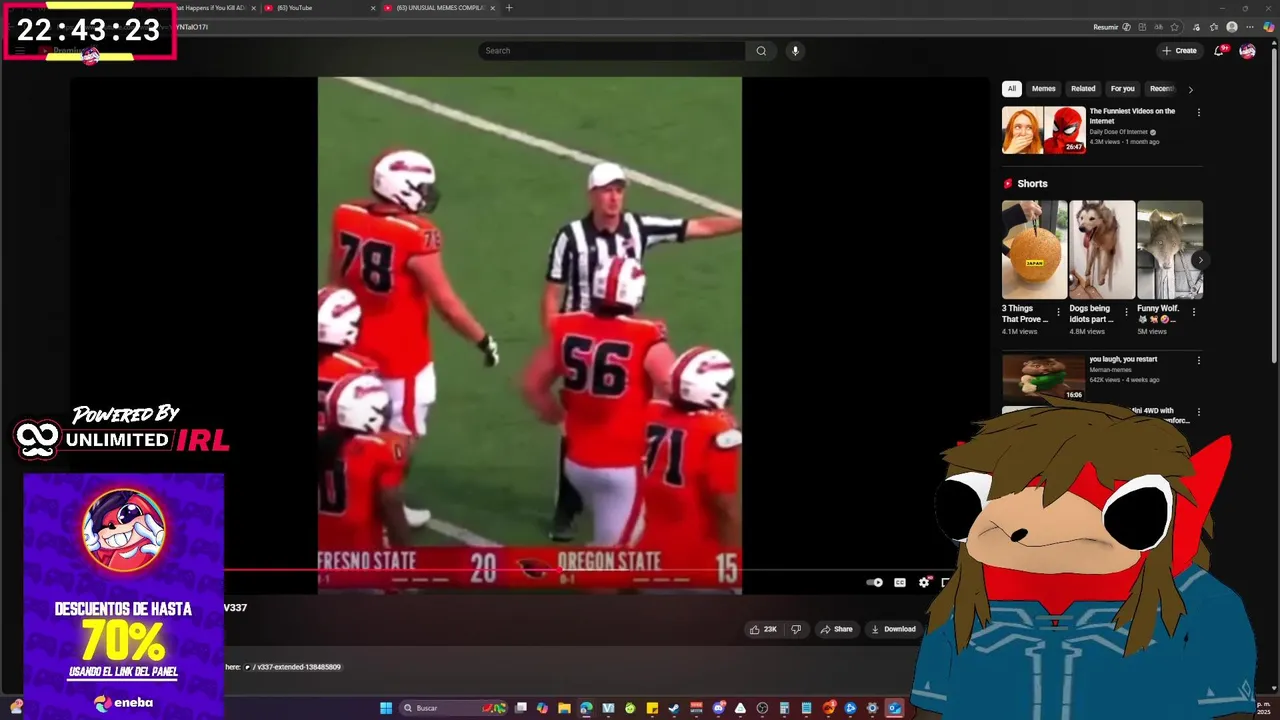Open the Dogs being idiots short
Viewport: 1280px width, 720px height.
[1102, 250]
